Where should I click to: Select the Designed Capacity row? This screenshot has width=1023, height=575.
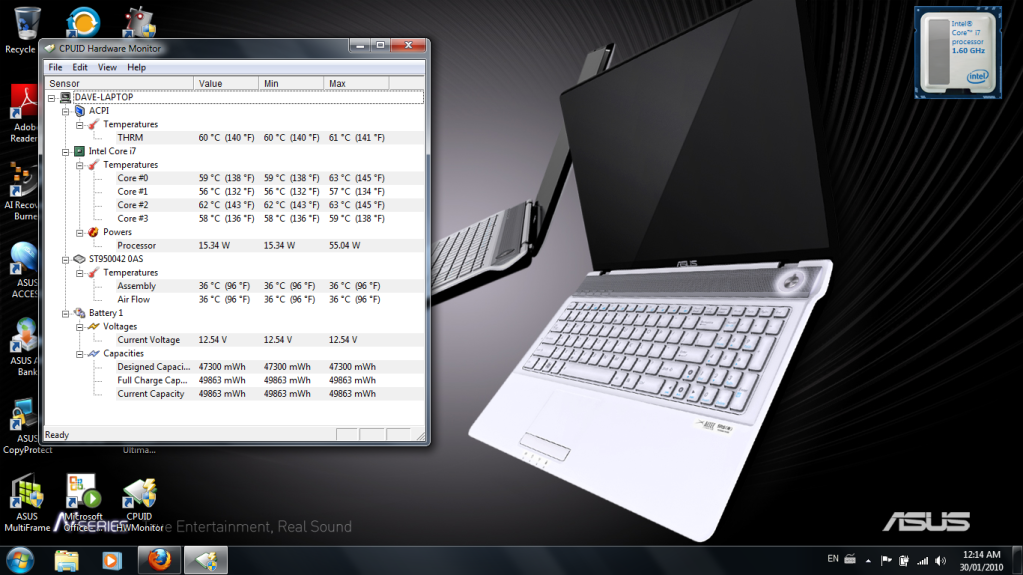(x=269, y=367)
